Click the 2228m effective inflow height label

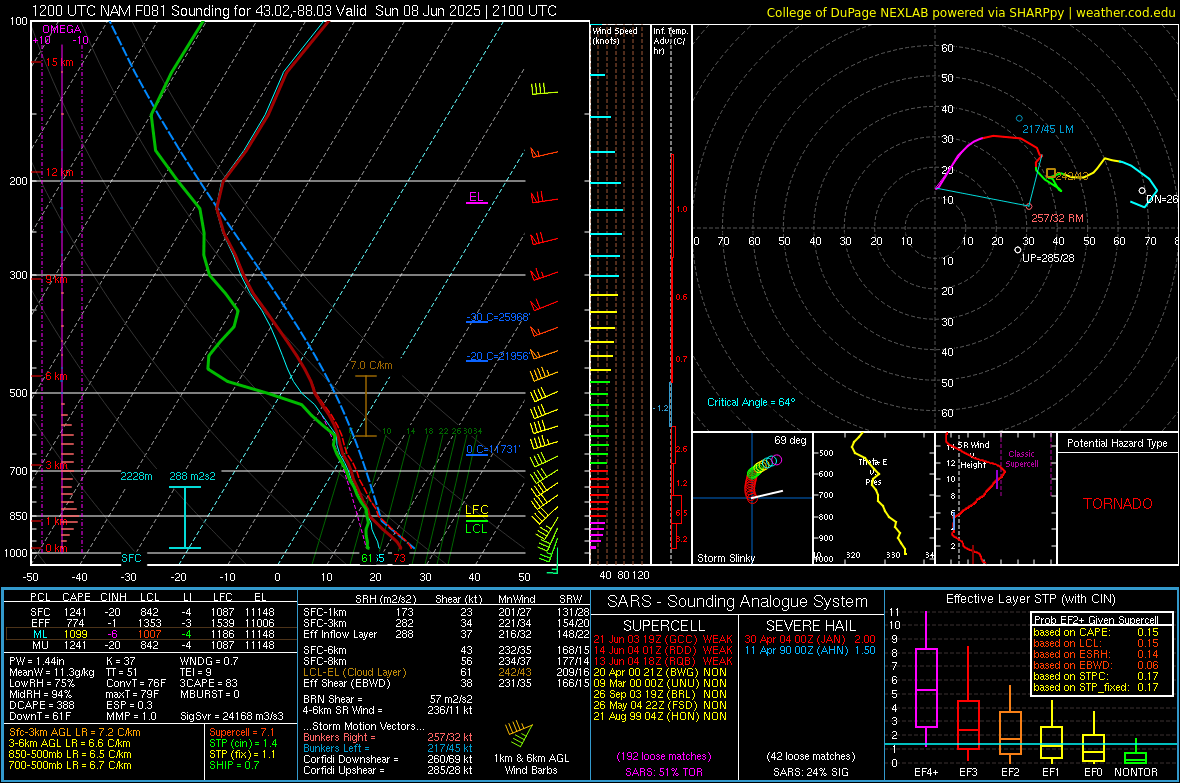(136, 477)
